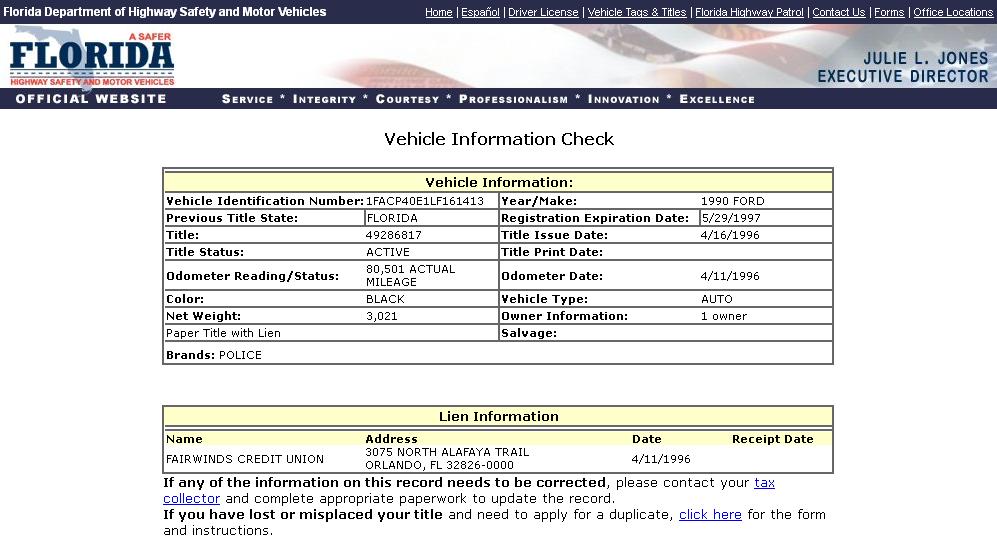Click the registration expiration date 5/29/1997

(x=731, y=218)
